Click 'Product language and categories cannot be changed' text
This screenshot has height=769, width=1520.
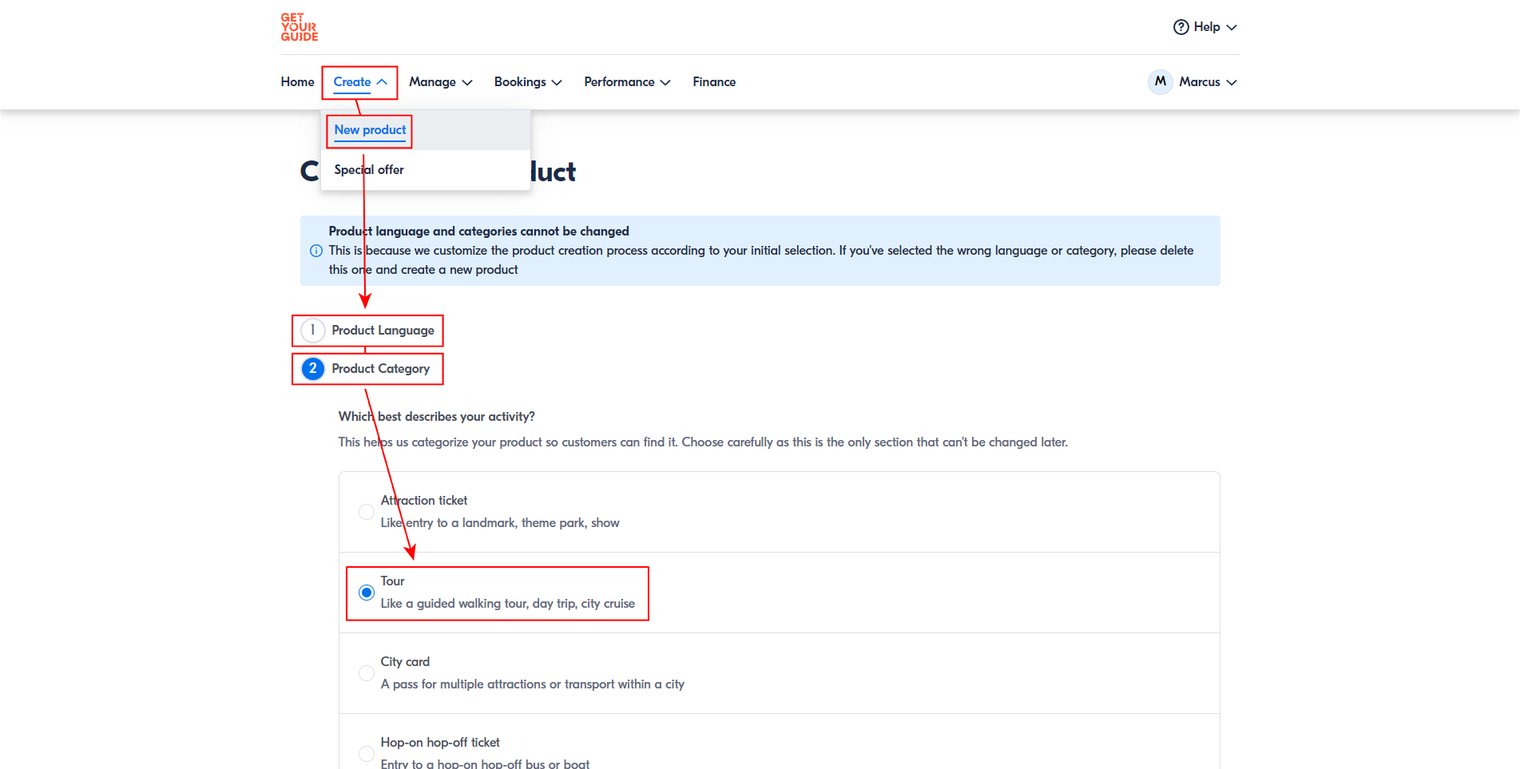tap(479, 231)
